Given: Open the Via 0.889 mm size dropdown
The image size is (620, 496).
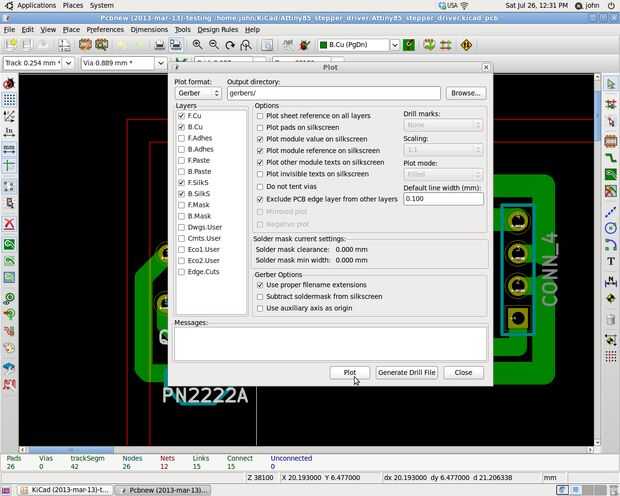Looking at the screenshot, I should tap(161, 63).
